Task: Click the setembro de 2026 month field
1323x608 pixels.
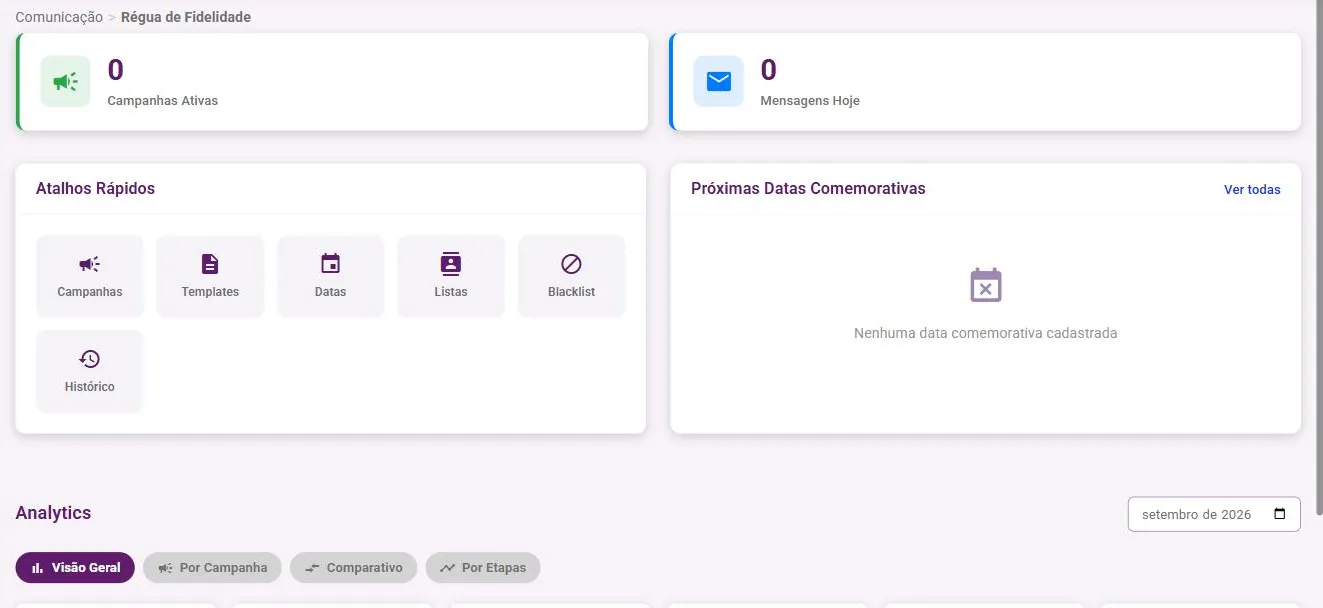Action: coord(1214,514)
